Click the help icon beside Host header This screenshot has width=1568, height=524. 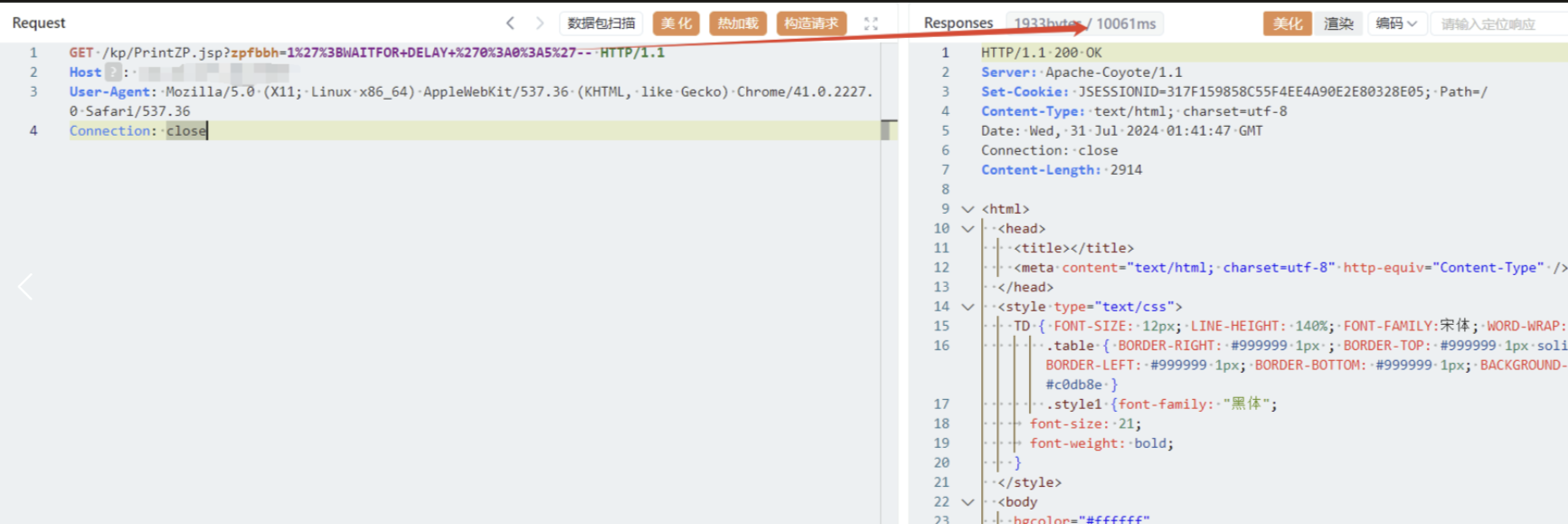tap(113, 72)
